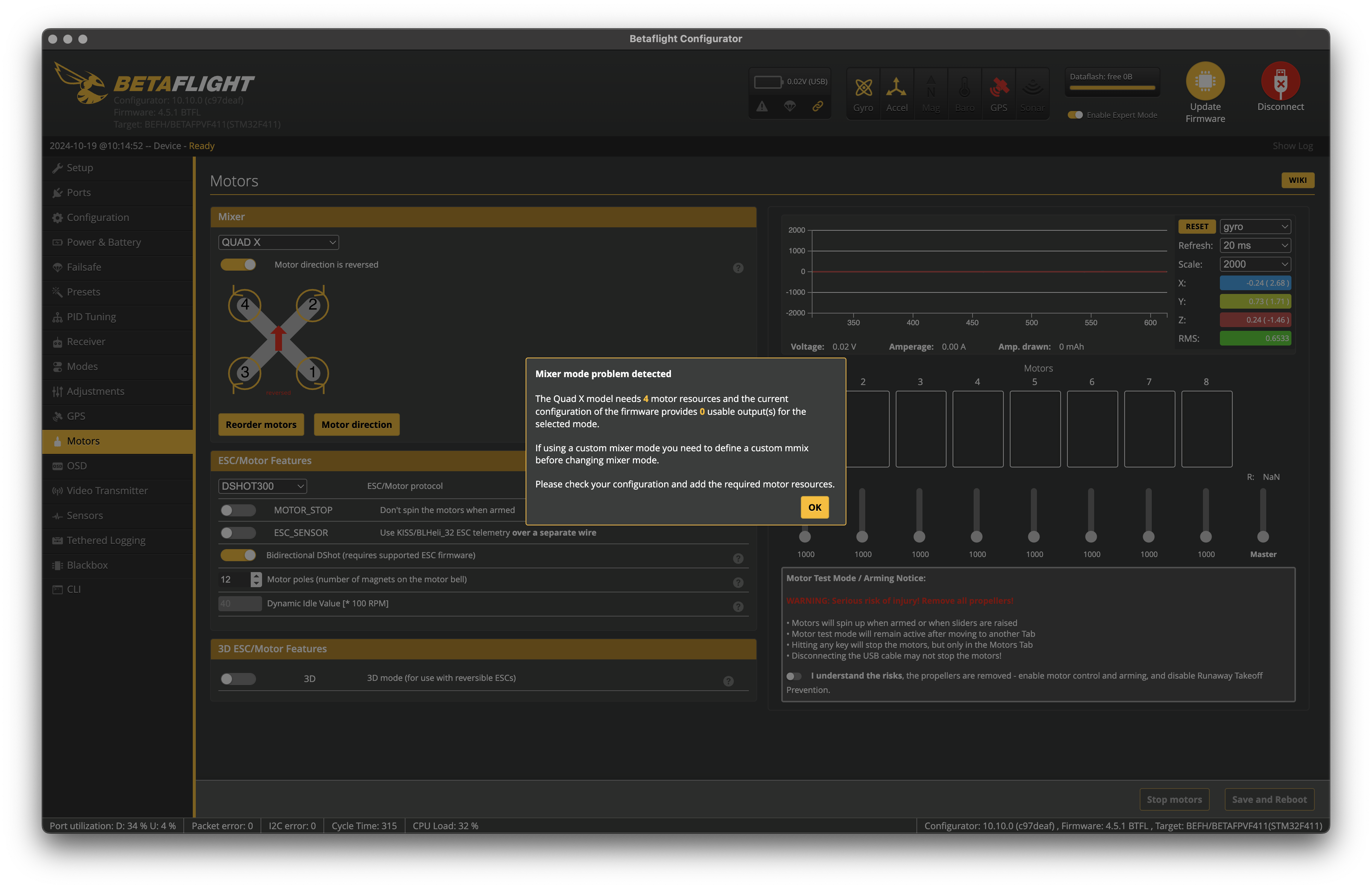
Task: Open help for 3D mode
Action: click(729, 681)
